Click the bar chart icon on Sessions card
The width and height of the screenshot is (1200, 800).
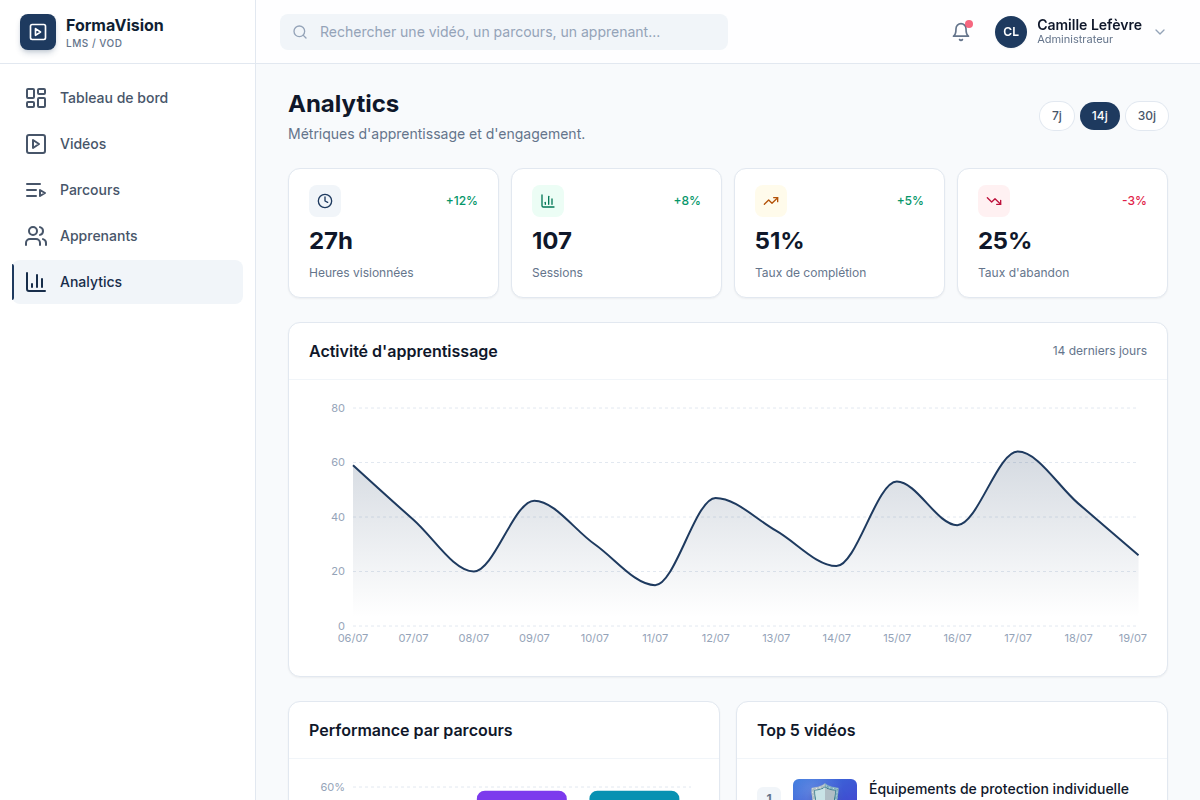coord(548,201)
